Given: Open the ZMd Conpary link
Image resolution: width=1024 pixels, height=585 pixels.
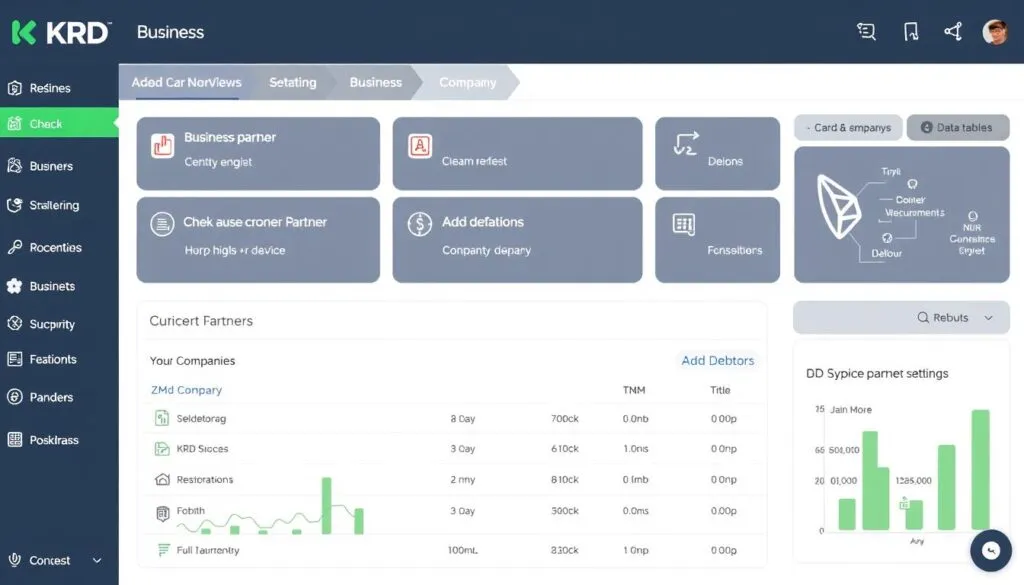Looking at the screenshot, I should [x=186, y=390].
